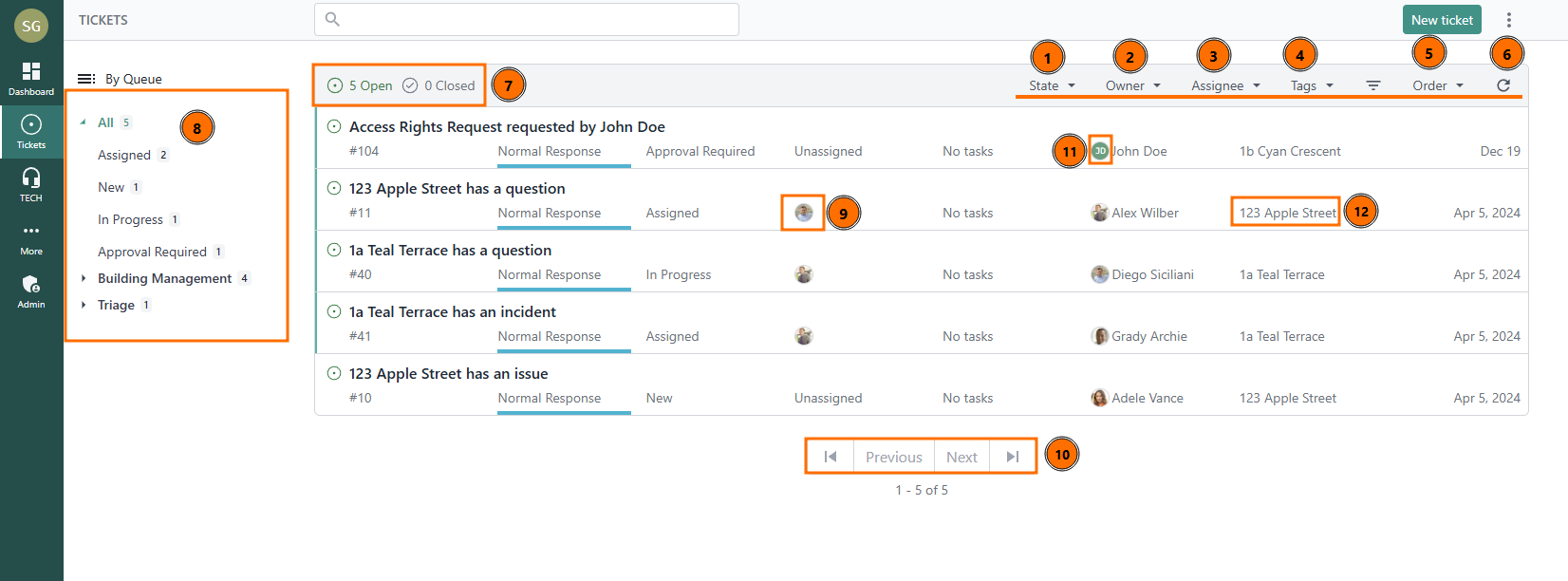Jump to the last page of tickets
This screenshot has width=1568, height=581.
[1013, 457]
